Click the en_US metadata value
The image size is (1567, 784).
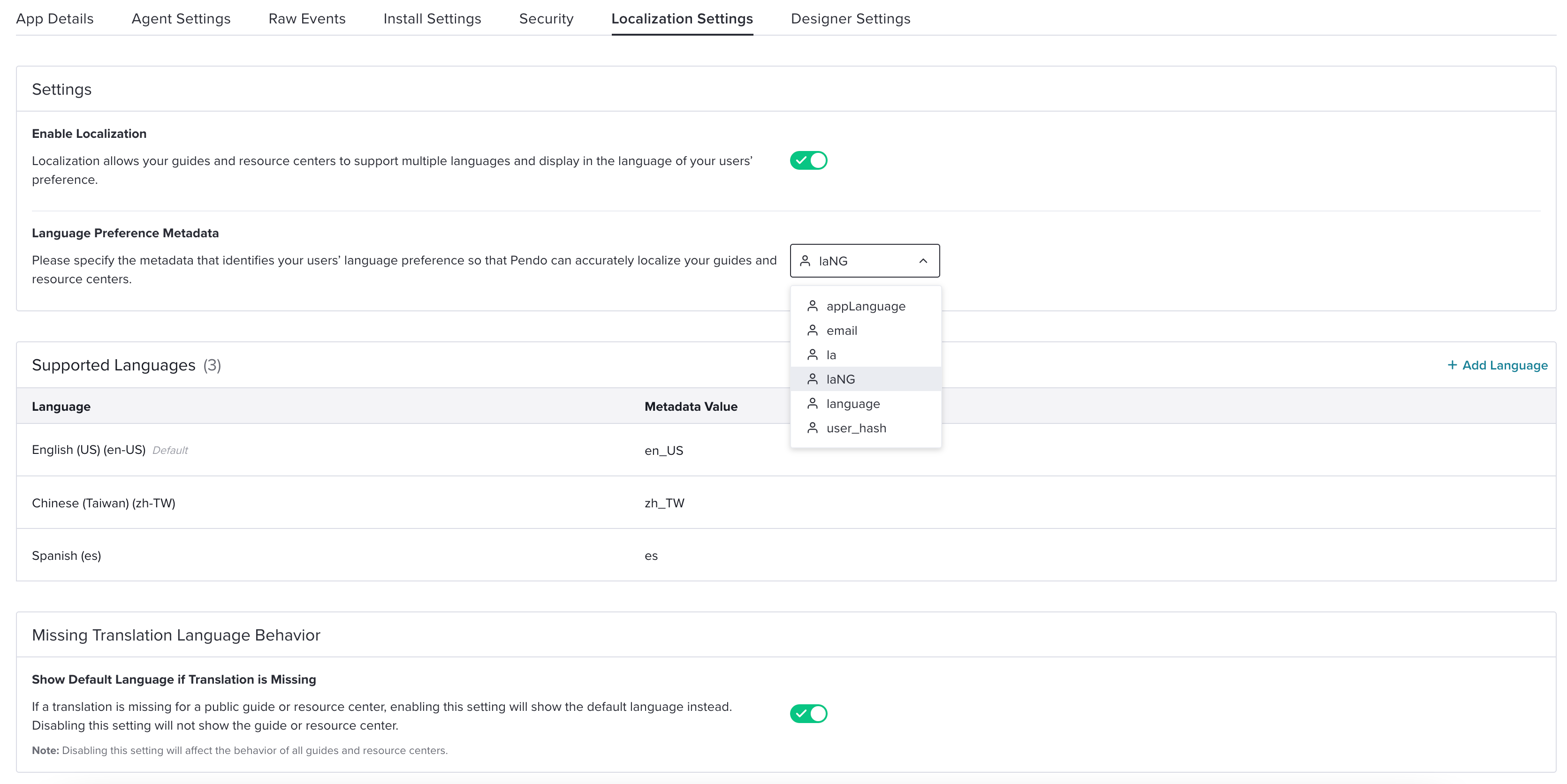[x=664, y=450]
